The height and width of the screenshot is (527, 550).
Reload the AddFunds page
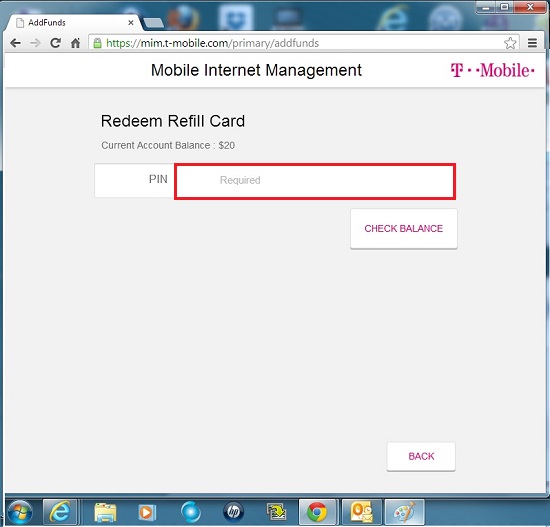(x=55, y=43)
